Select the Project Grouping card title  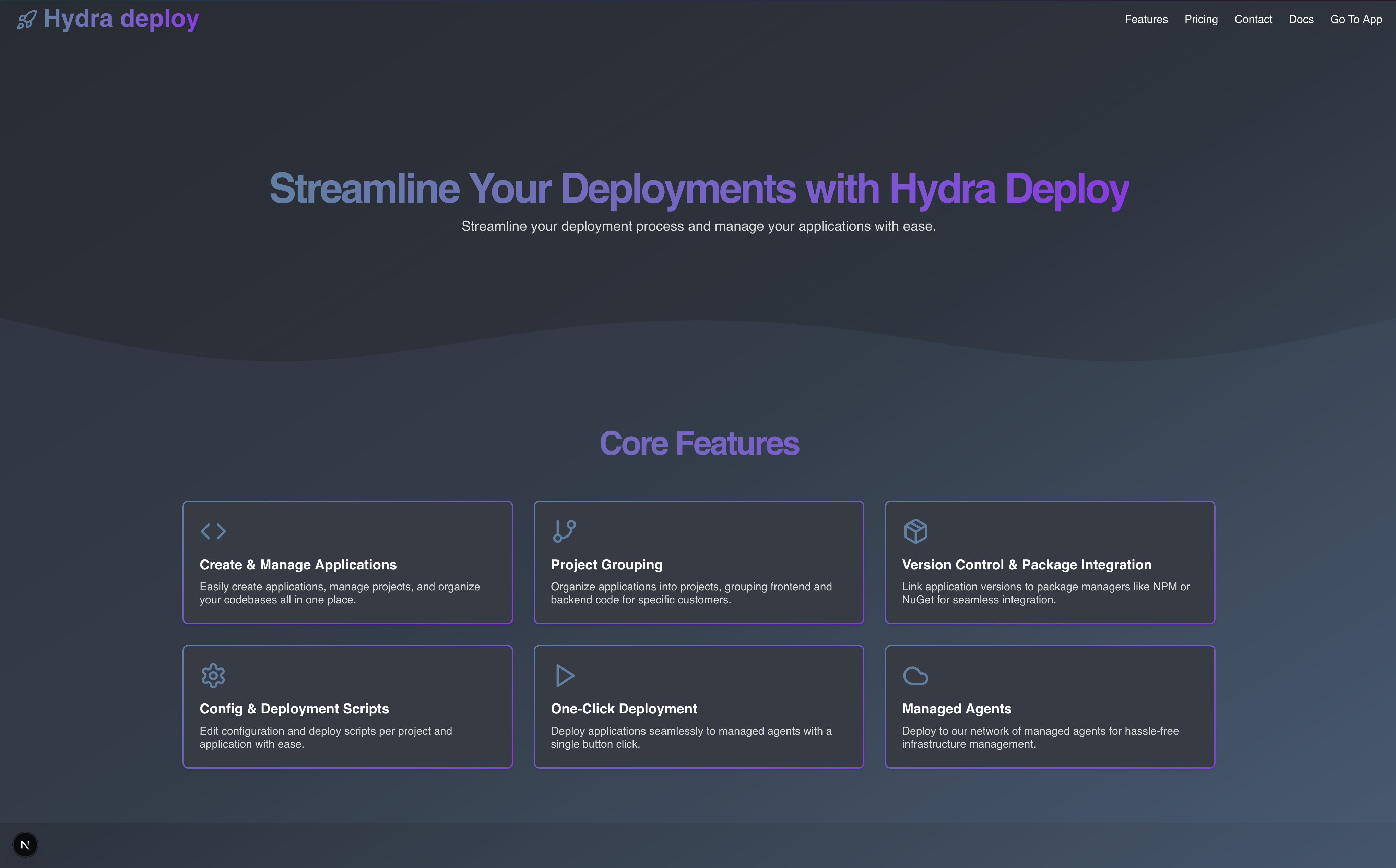pyautogui.click(x=606, y=565)
